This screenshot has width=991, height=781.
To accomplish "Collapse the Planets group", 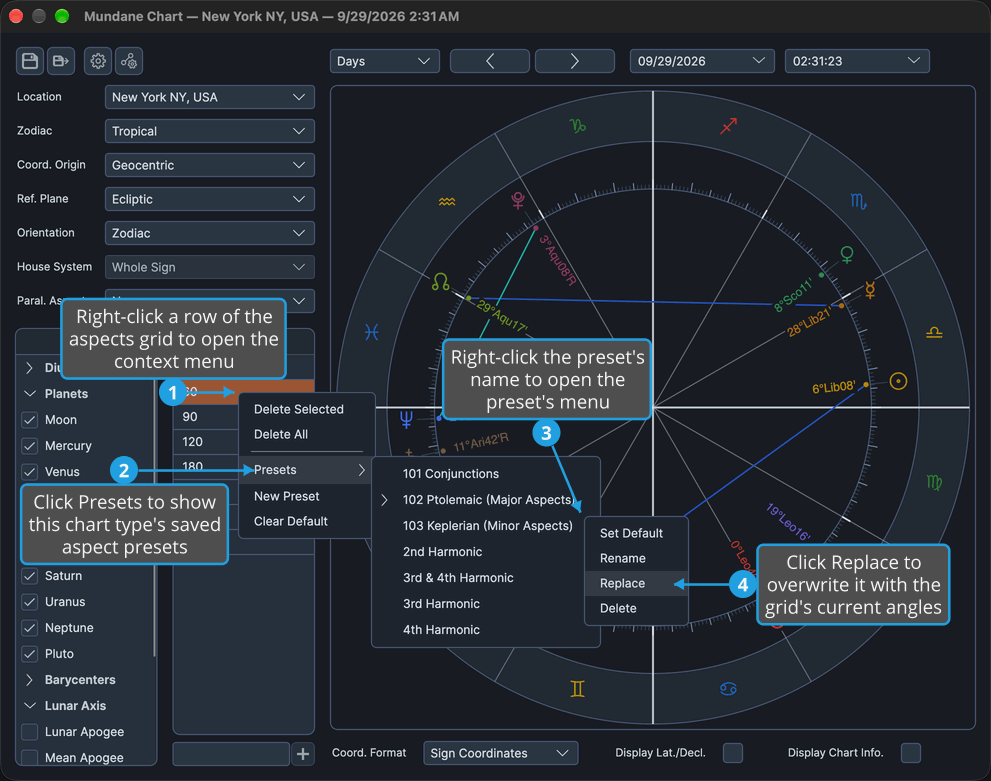I will pyautogui.click(x=30, y=394).
